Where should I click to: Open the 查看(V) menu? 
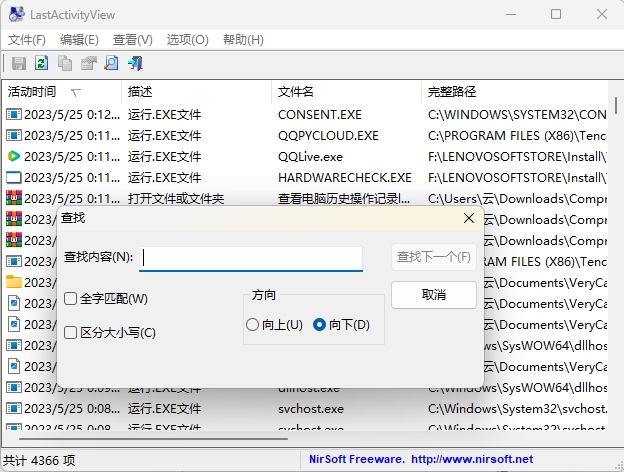tap(133, 40)
